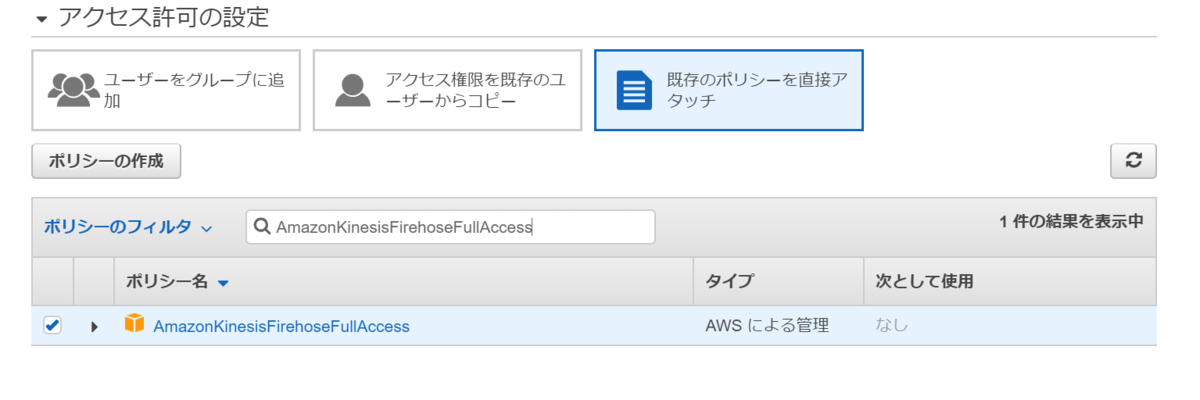Click the group users icon
The image size is (1200, 400).
(73, 90)
